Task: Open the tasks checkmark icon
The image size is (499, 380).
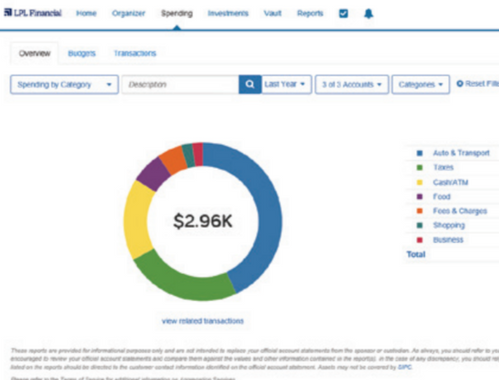Action: 343,13
